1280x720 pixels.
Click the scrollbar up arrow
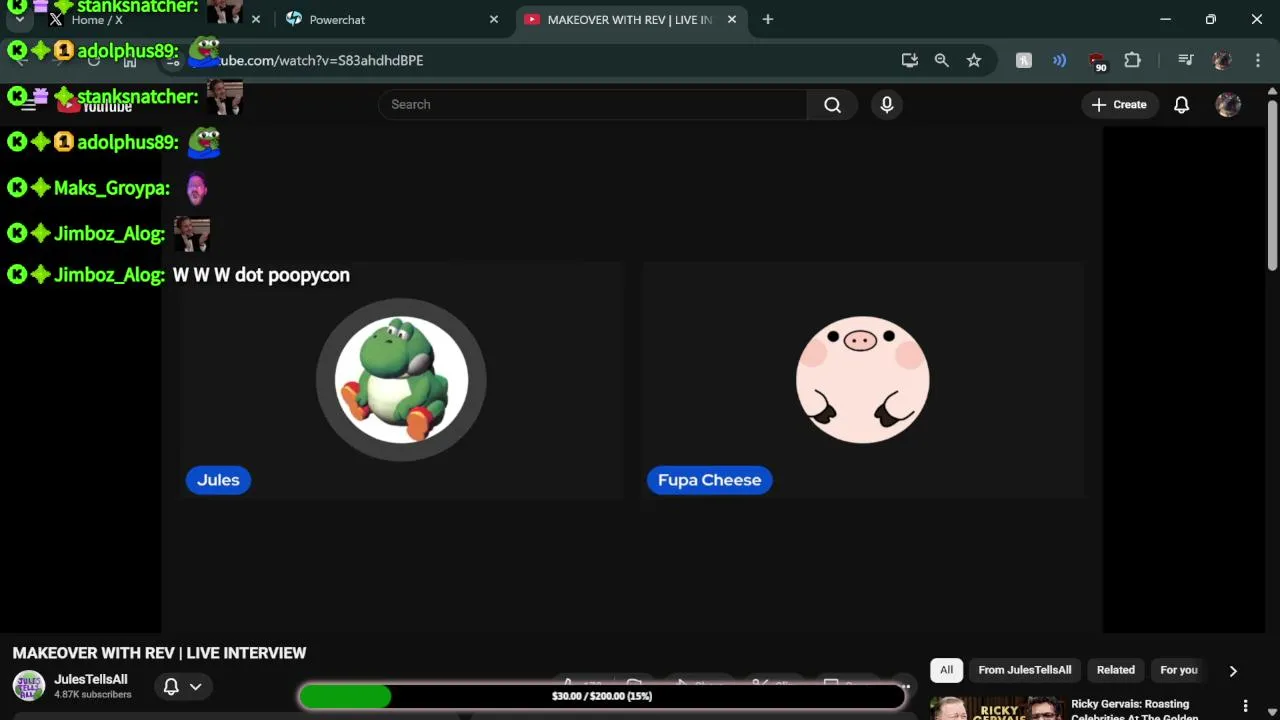[x=1272, y=92]
